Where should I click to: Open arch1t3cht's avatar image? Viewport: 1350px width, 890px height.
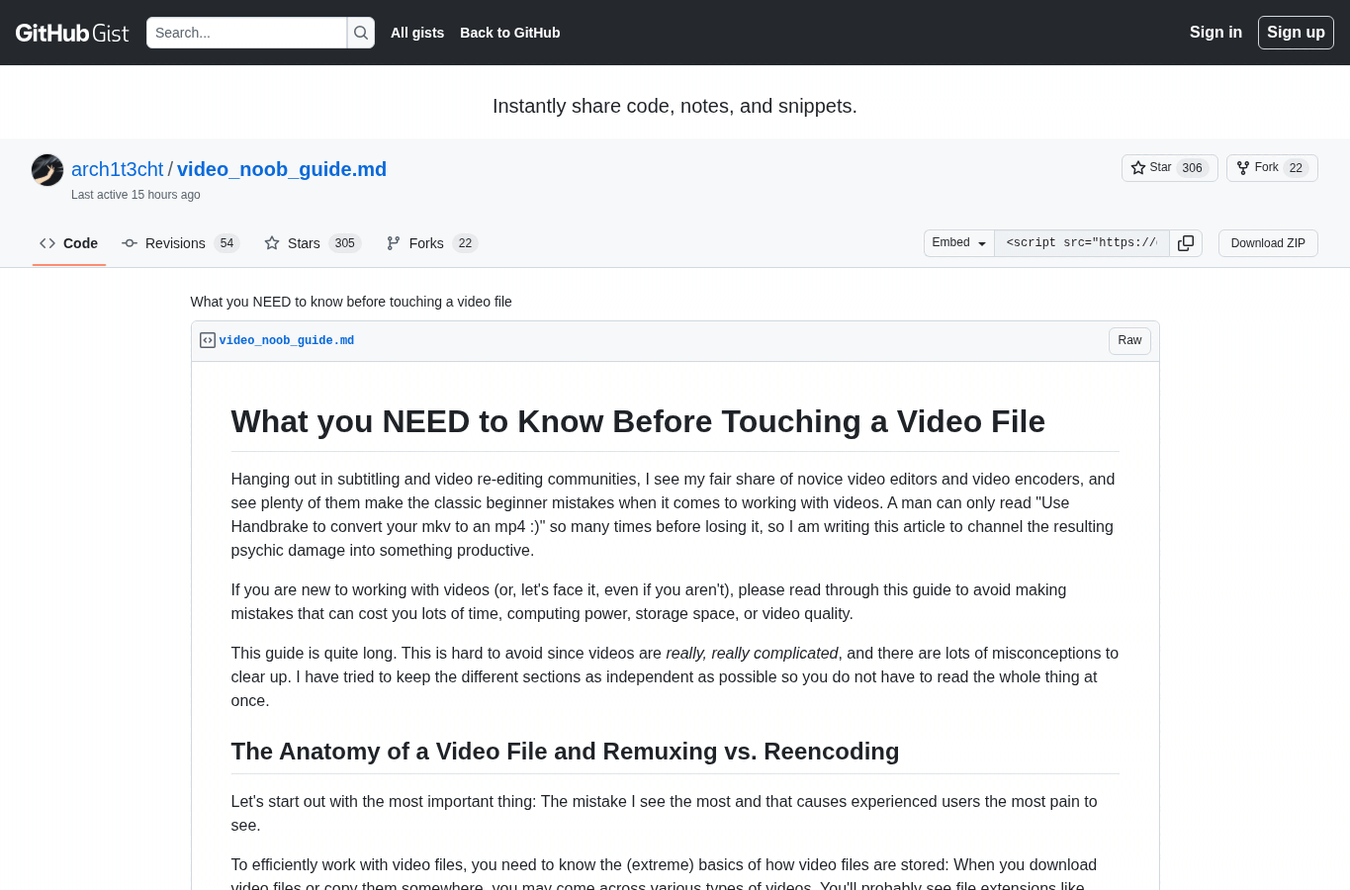[47, 170]
